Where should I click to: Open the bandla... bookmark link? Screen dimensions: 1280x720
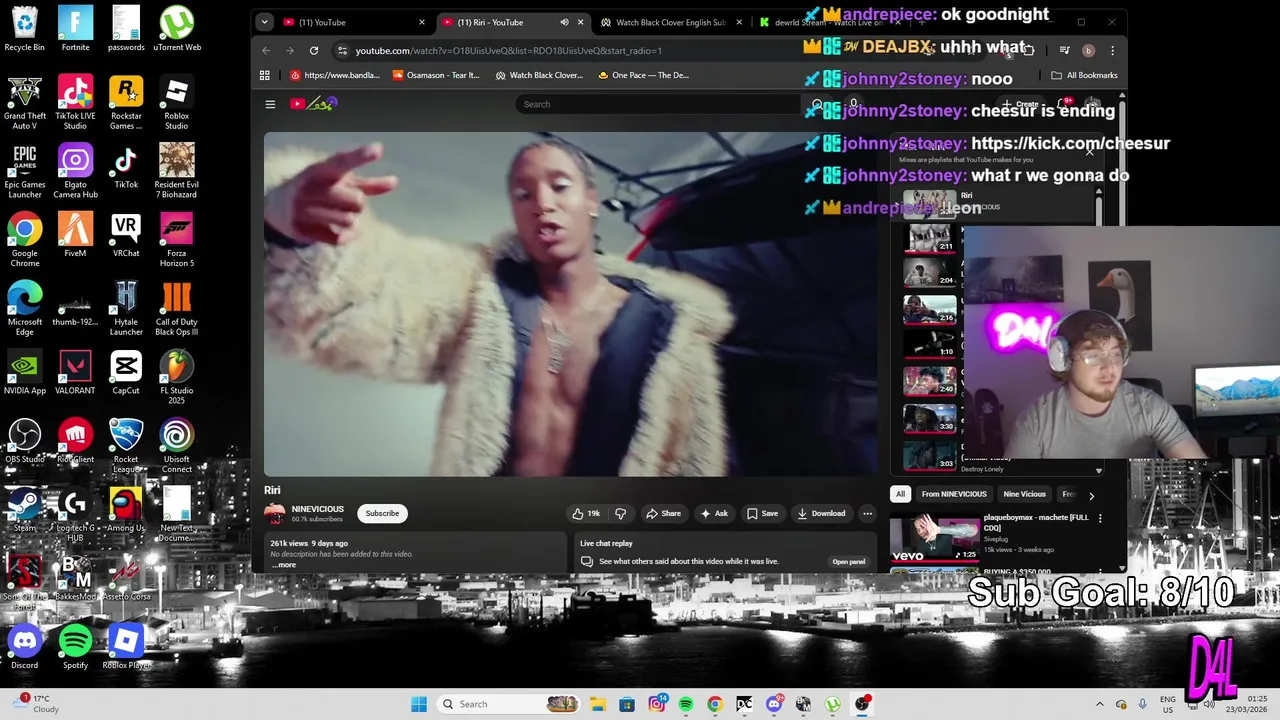click(x=335, y=75)
